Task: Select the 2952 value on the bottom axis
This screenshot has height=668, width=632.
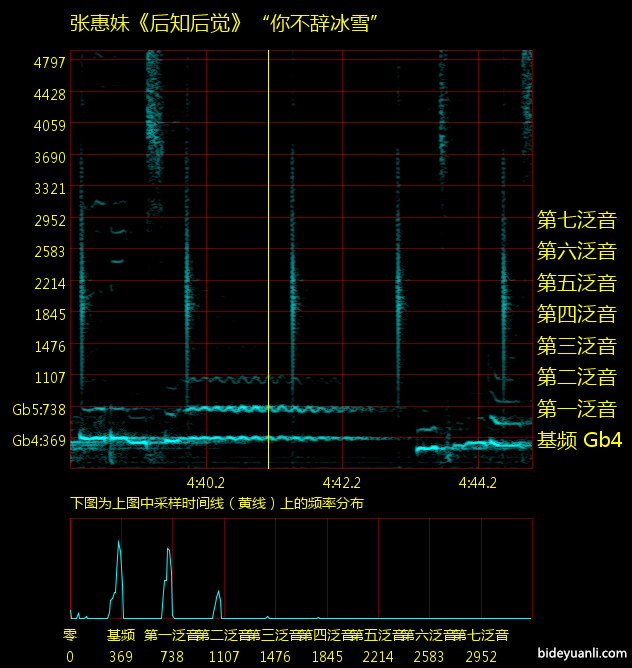Action: (481, 657)
